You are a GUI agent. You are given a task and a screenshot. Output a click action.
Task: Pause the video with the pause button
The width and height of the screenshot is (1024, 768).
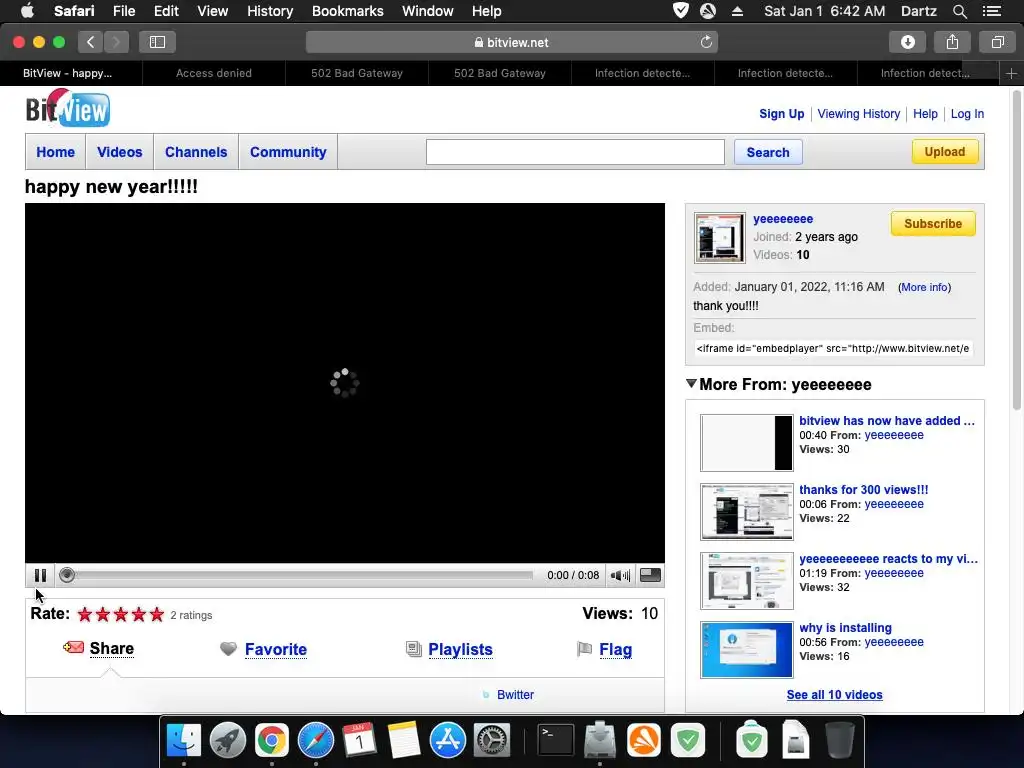(40, 575)
